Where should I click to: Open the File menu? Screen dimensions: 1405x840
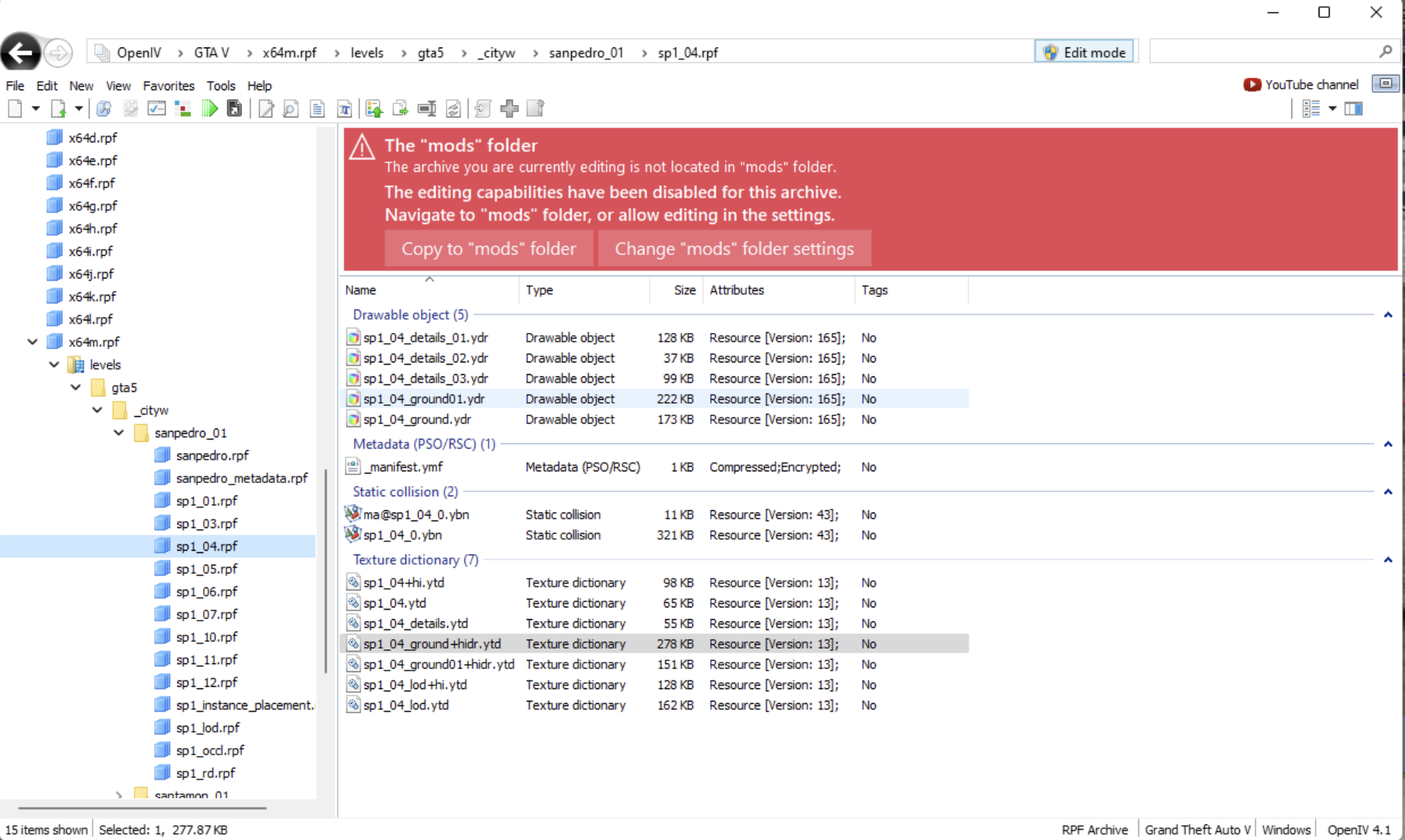pos(15,86)
